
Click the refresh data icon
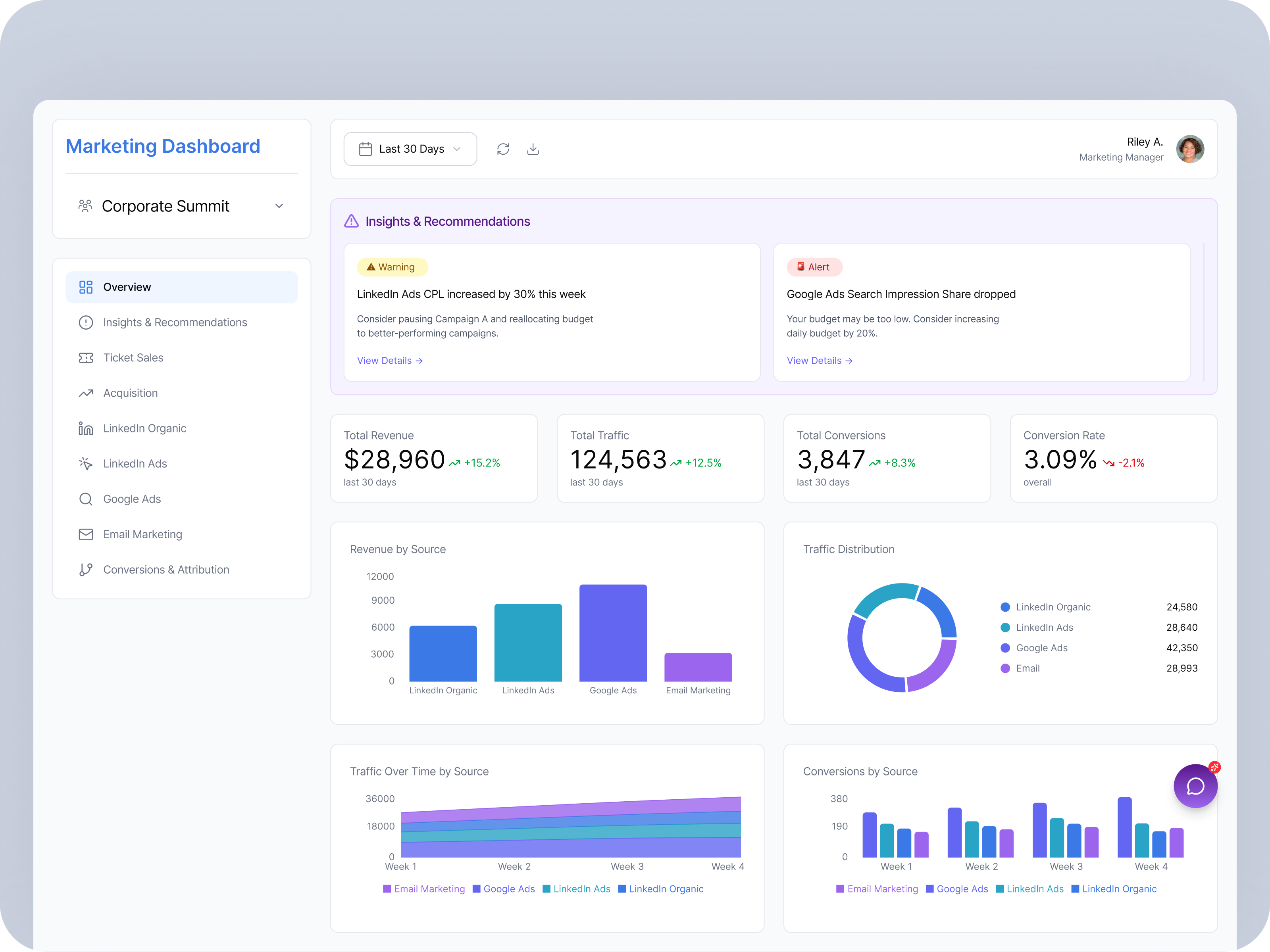pyautogui.click(x=503, y=149)
